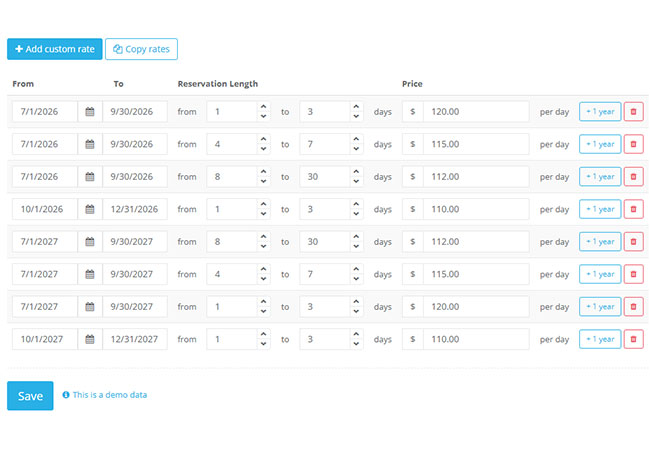Viewport: 650px width, 450px height.
Task: Click '+1 year' on the 10/1/2026 row
Action: [x=600, y=209]
